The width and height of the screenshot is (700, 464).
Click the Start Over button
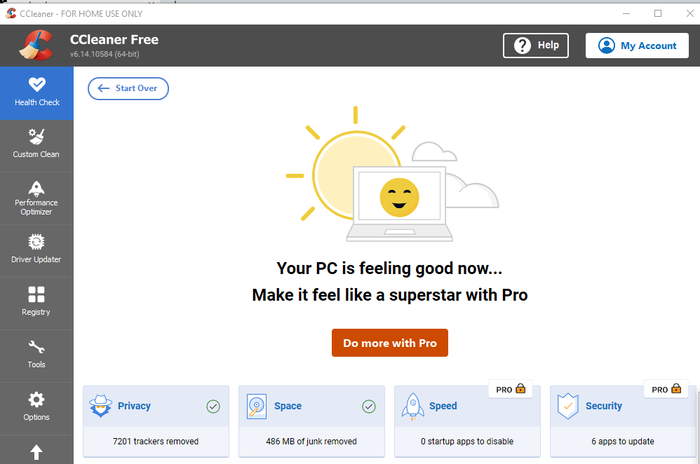[128, 88]
